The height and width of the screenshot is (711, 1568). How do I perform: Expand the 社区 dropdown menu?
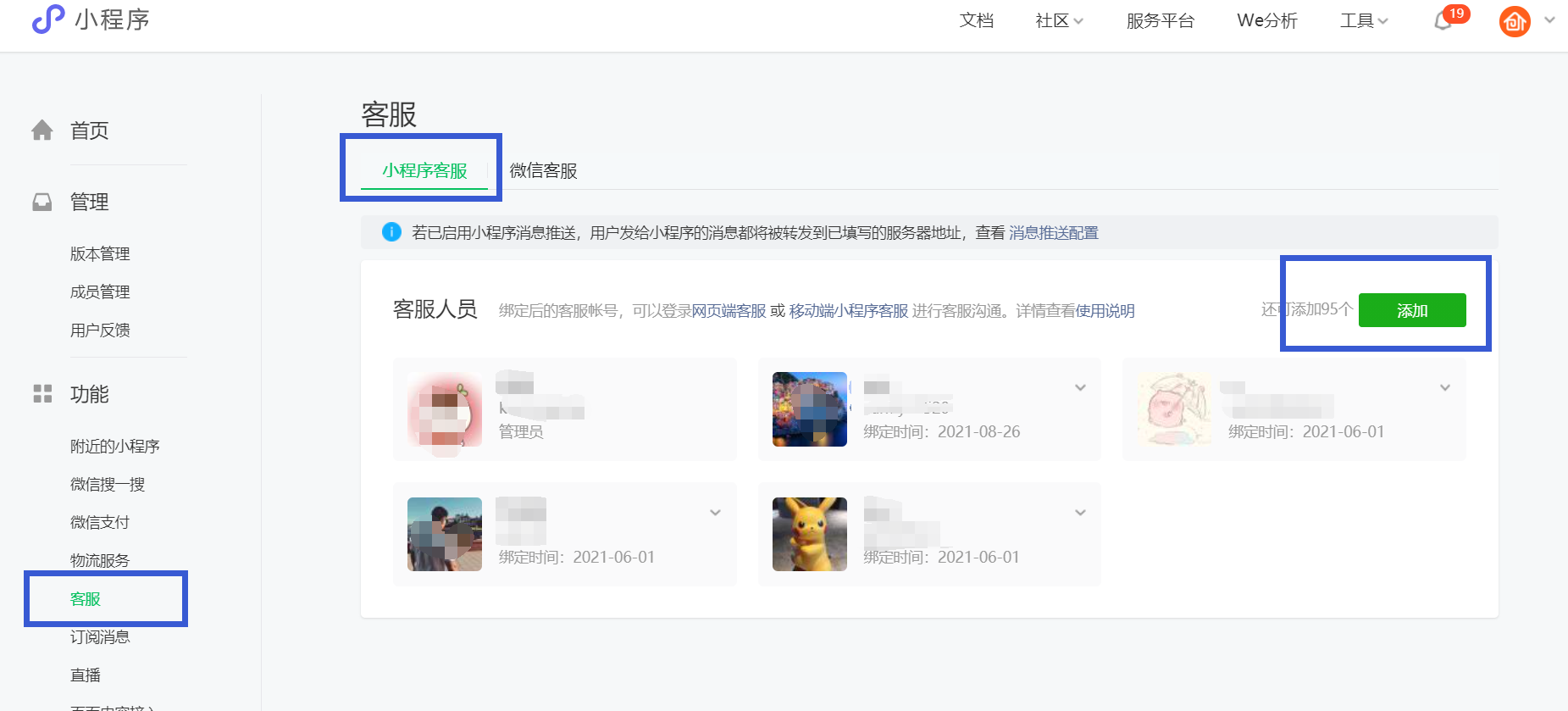point(1059,21)
